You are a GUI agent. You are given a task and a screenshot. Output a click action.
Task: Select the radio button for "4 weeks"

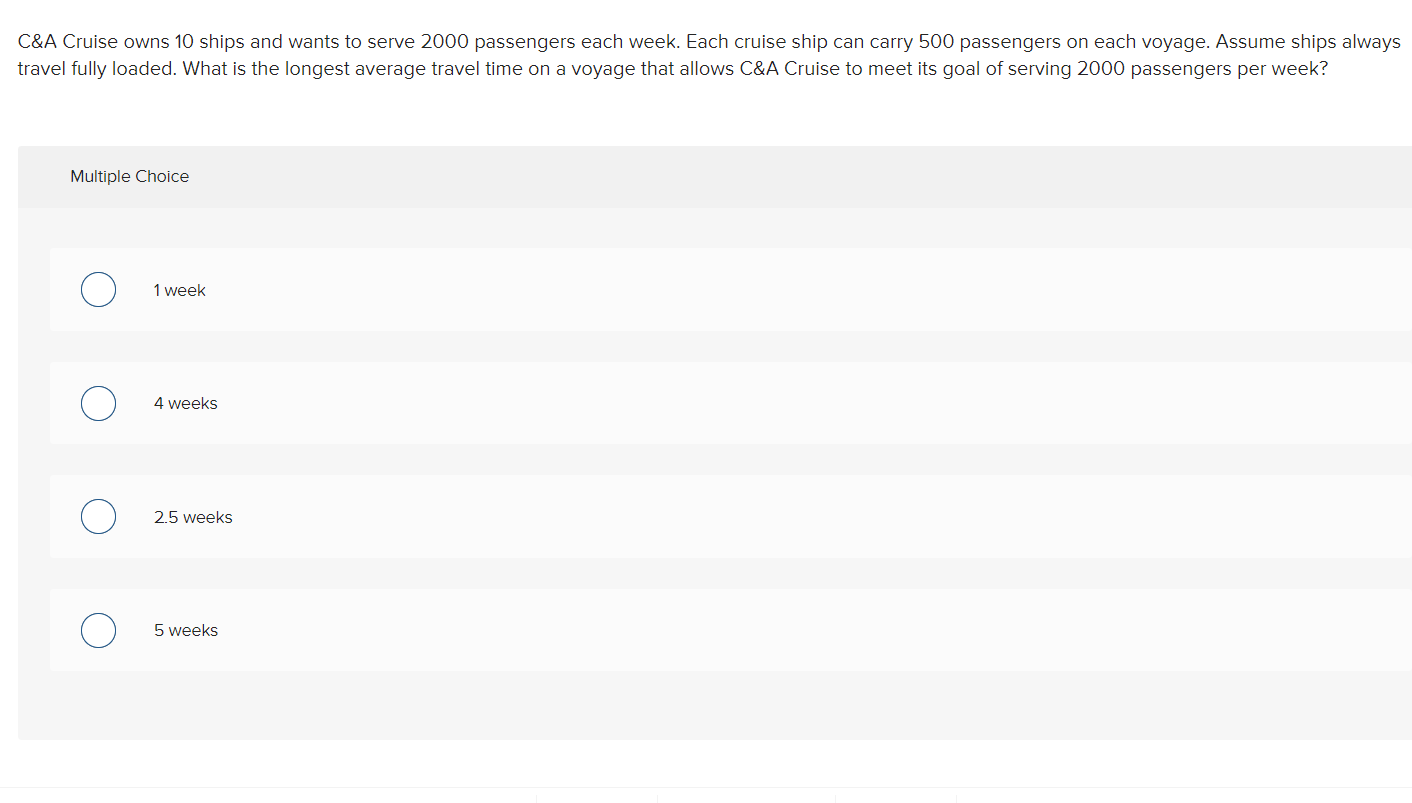coord(98,403)
